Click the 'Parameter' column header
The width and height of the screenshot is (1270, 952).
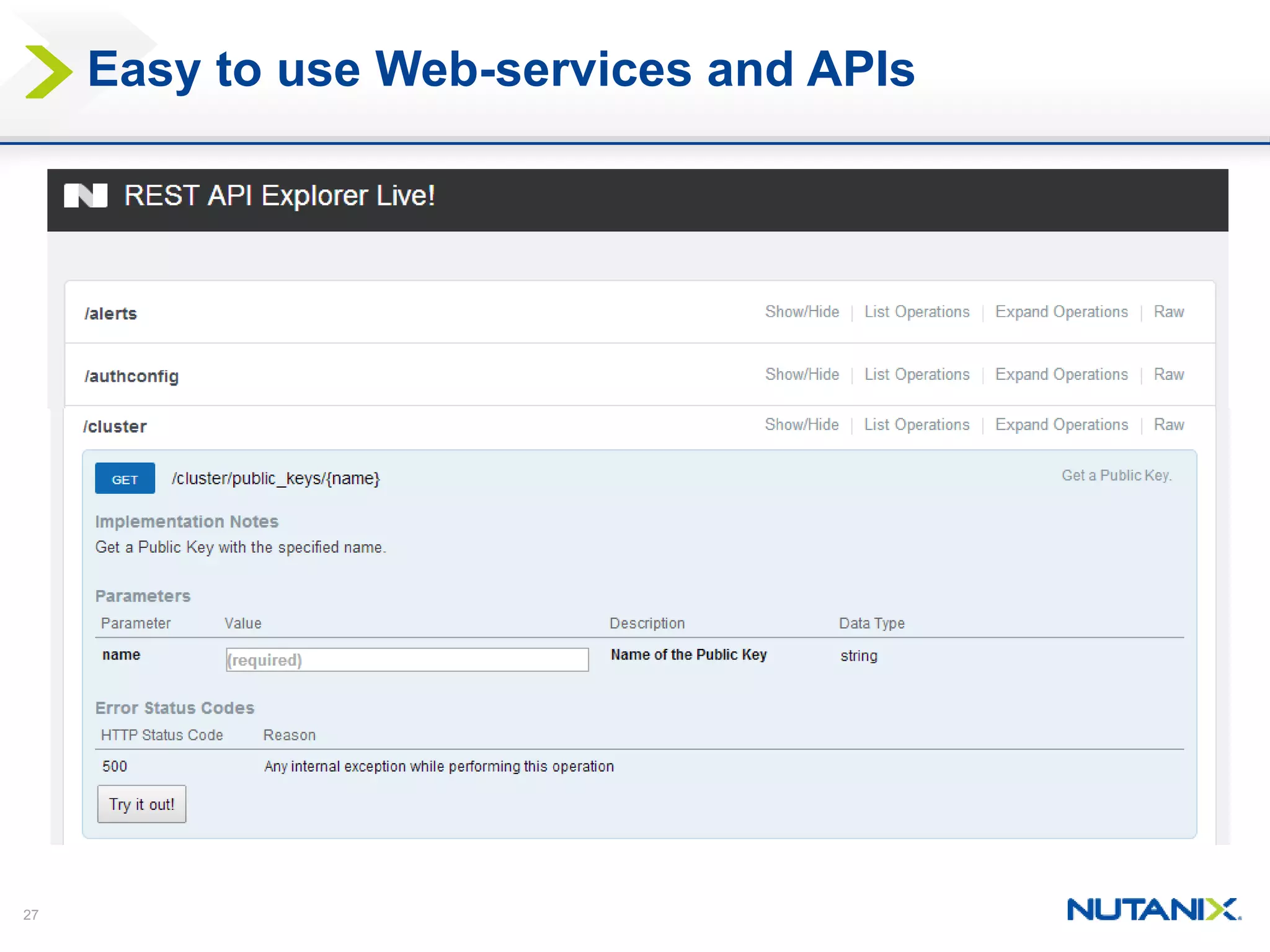[136, 624]
